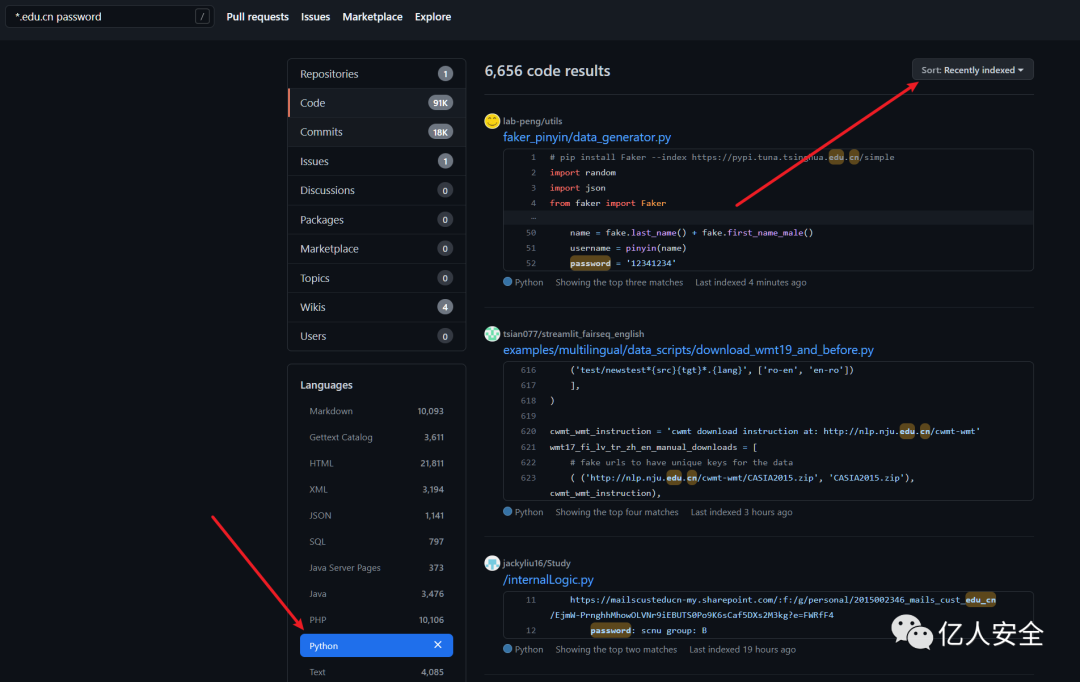Filter results by XML language
This screenshot has width=1080, height=682.
tap(376, 490)
